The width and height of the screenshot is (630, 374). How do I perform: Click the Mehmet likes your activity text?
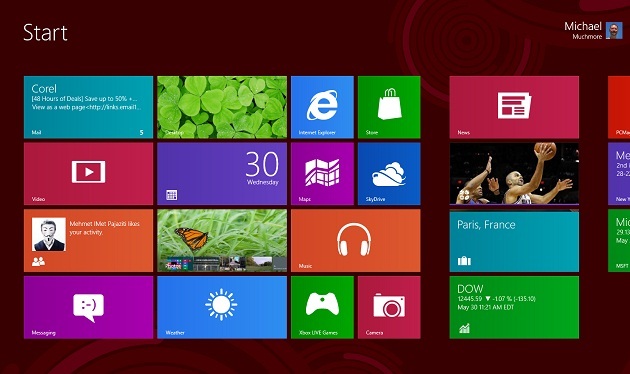click(x=104, y=228)
